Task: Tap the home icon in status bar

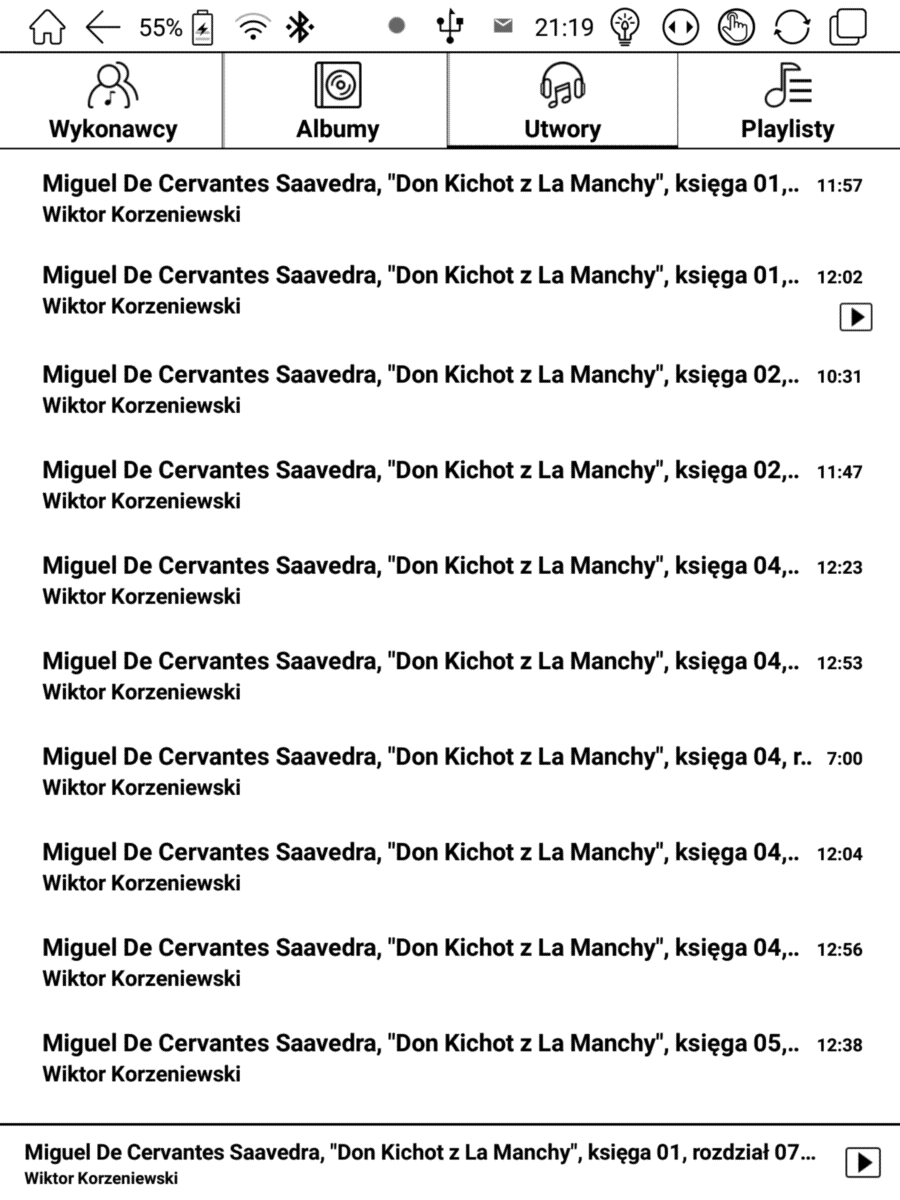Action: [x=46, y=27]
